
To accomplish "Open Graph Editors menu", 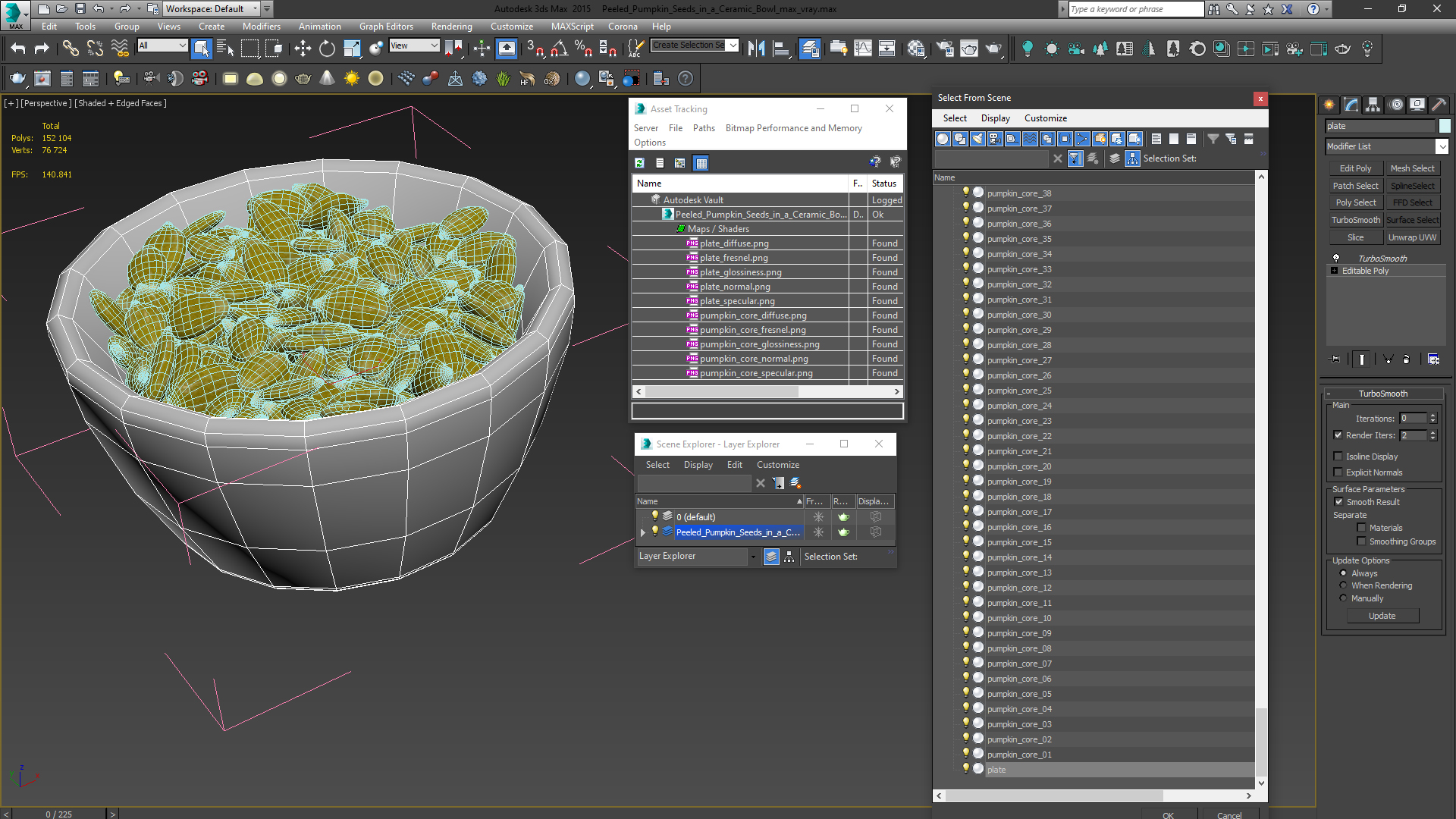I will coord(386,27).
